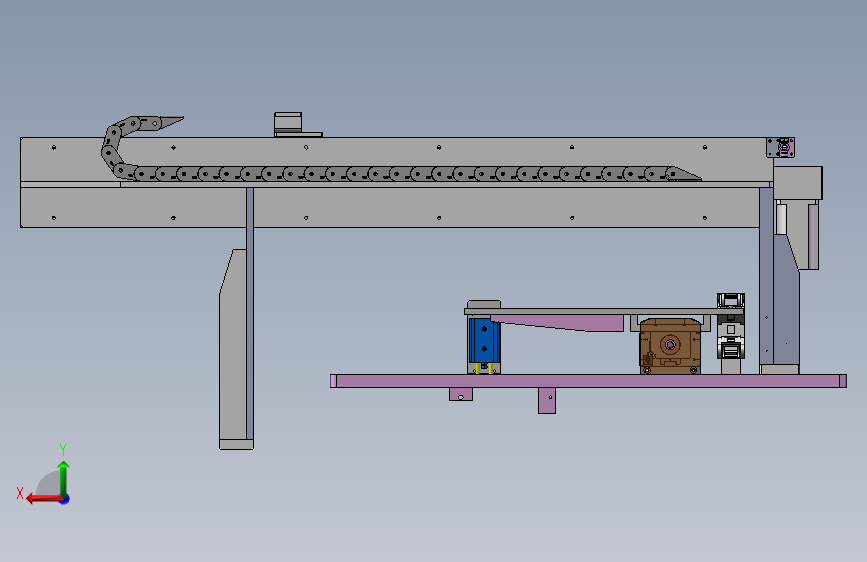Image resolution: width=867 pixels, height=562 pixels.
Task: Select the small gray block atop the beam
Action: point(288,122)
